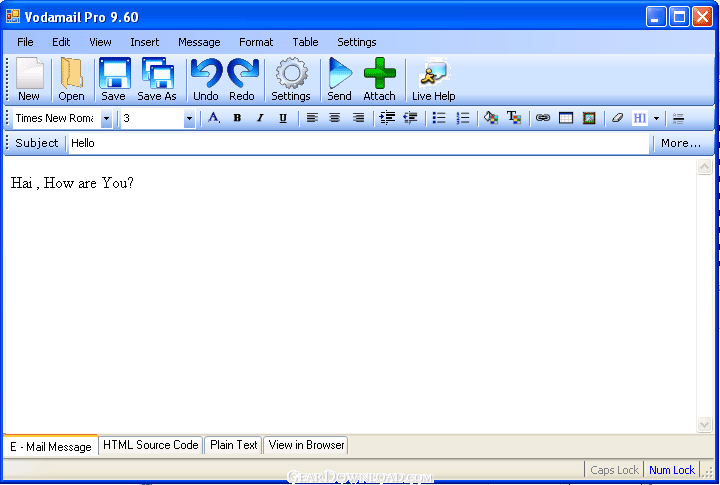Align text right
Image resolution: width=720 pixels, height=485 pixels.
tap(358, 118)
